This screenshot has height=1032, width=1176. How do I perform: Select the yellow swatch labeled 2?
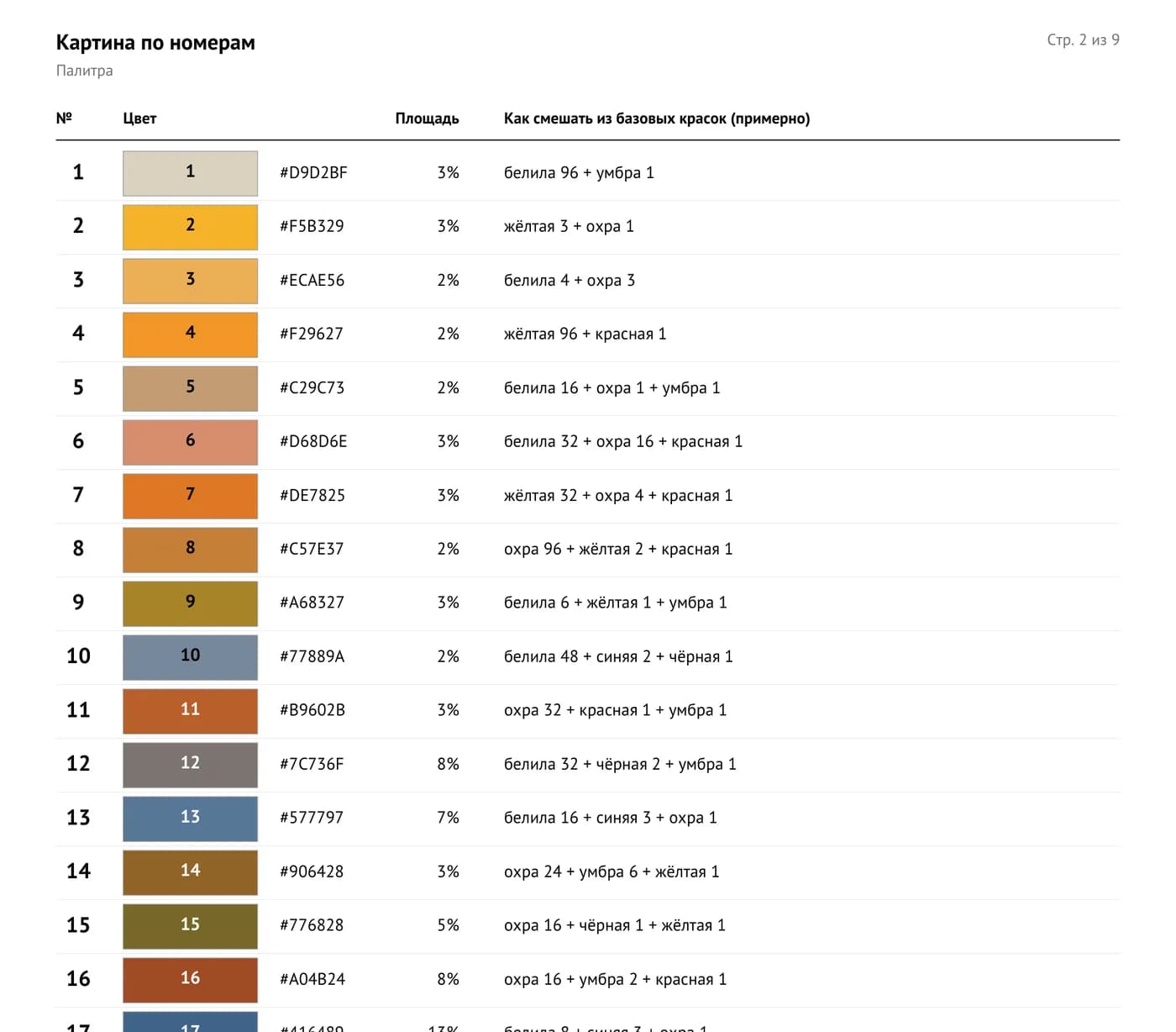tap(190, 227)
